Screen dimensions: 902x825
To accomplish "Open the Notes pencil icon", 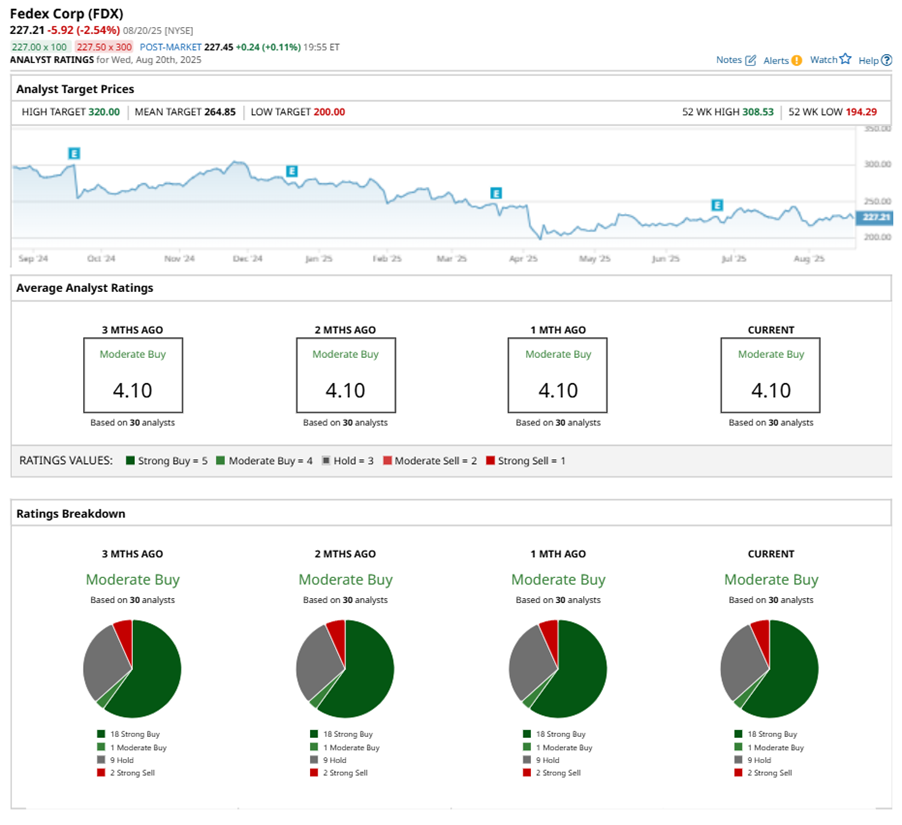I will [750, 60].
